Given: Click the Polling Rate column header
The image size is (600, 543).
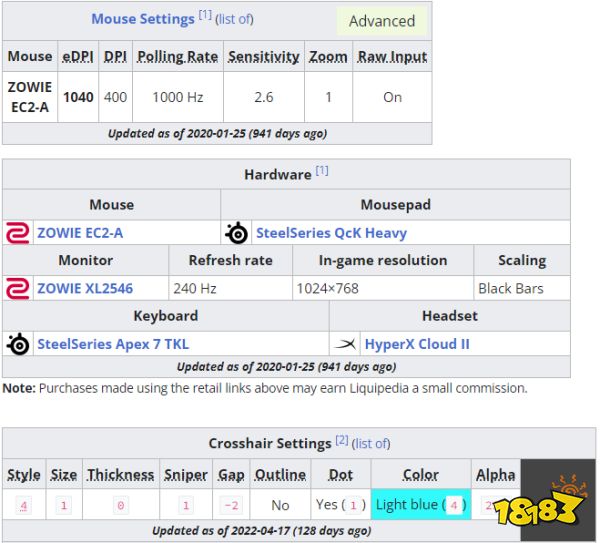Looking at the screenshot, I should pyautogui.click(x=178, y=57).
